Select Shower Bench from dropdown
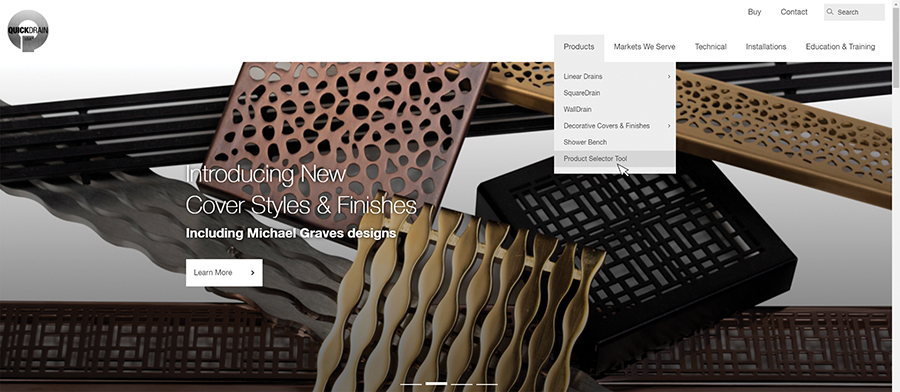 point(615,142)
